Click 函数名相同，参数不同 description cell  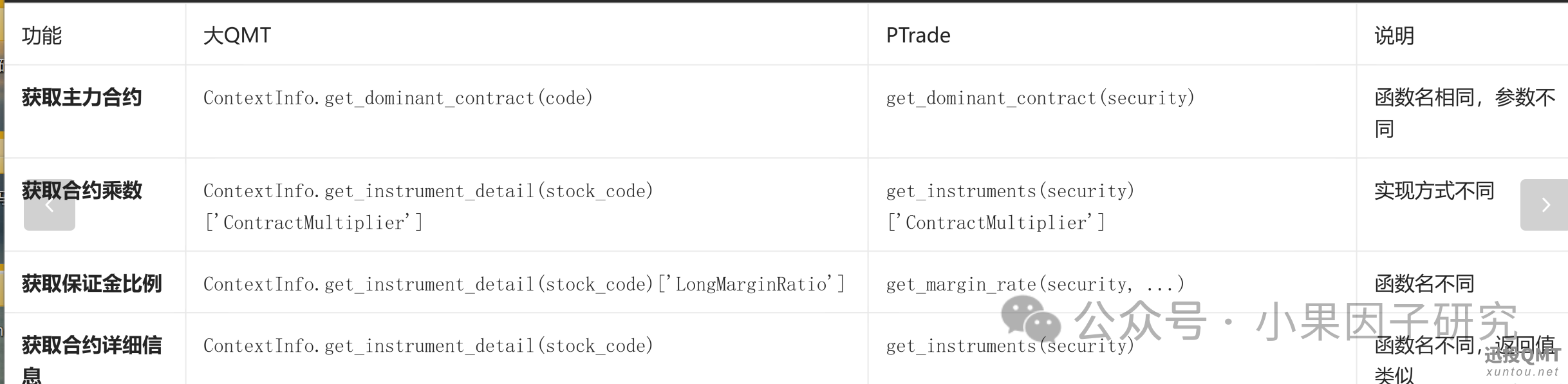1465,113
